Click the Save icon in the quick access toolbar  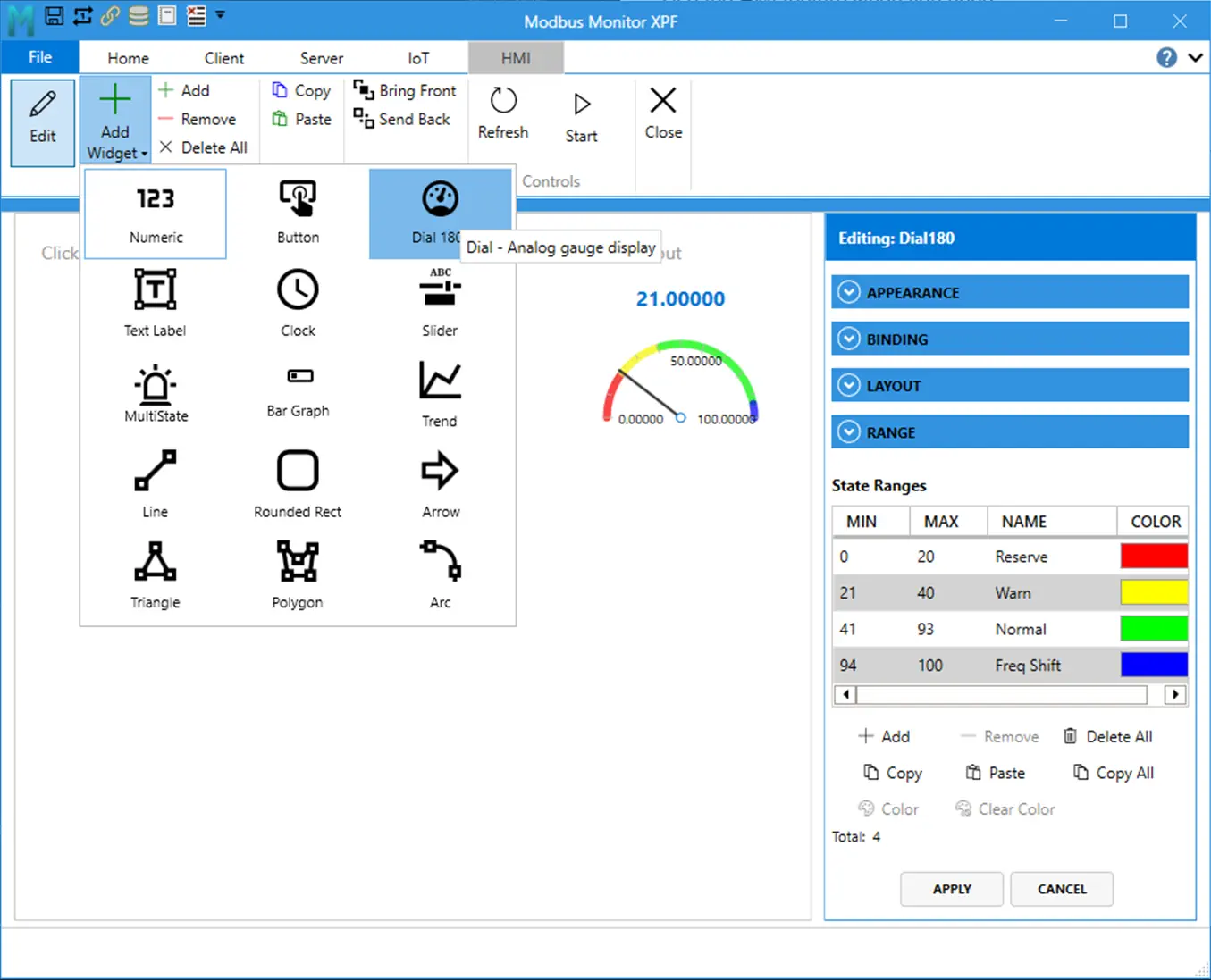54,15
